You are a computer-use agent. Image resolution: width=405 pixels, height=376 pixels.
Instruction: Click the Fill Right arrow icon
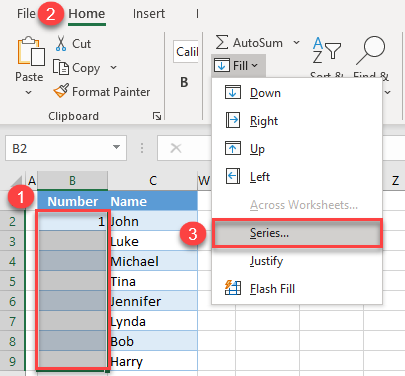(x=233, y=120)
